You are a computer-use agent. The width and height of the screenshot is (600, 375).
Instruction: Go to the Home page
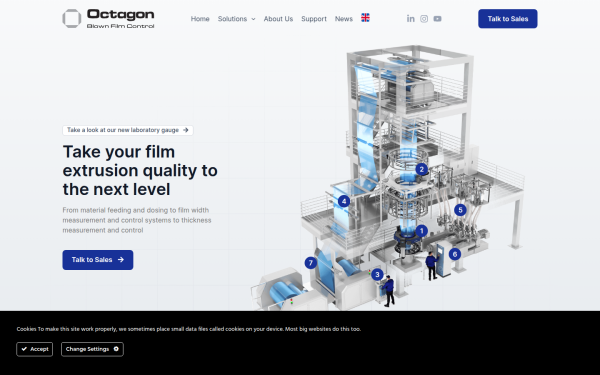click(200, 19)
